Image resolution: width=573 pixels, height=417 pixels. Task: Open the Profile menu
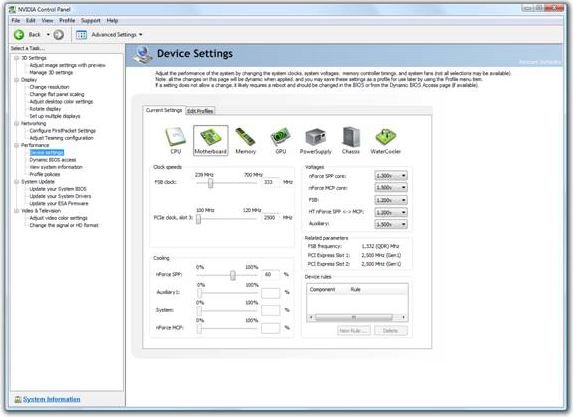(x=67, y=20)
